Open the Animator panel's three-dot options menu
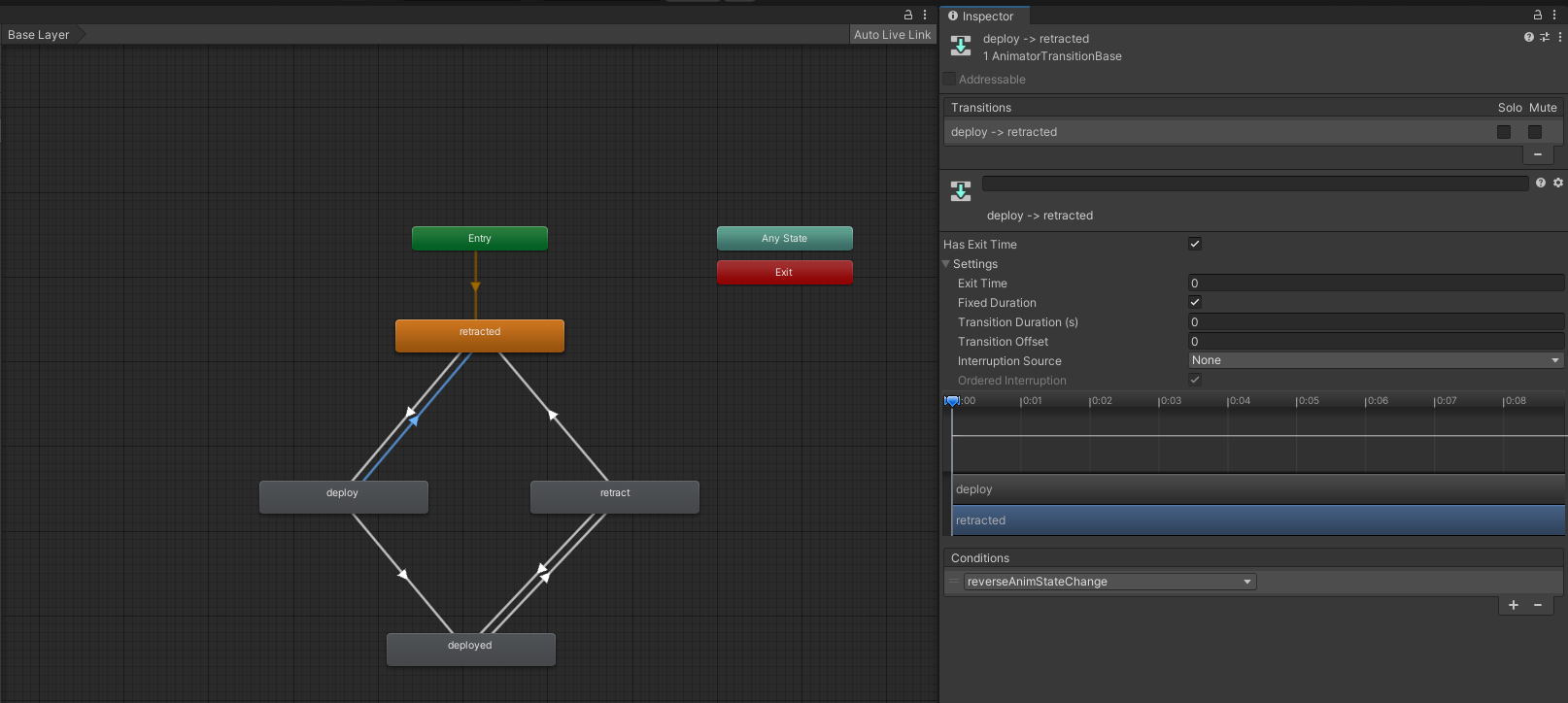 pos(925,15)
